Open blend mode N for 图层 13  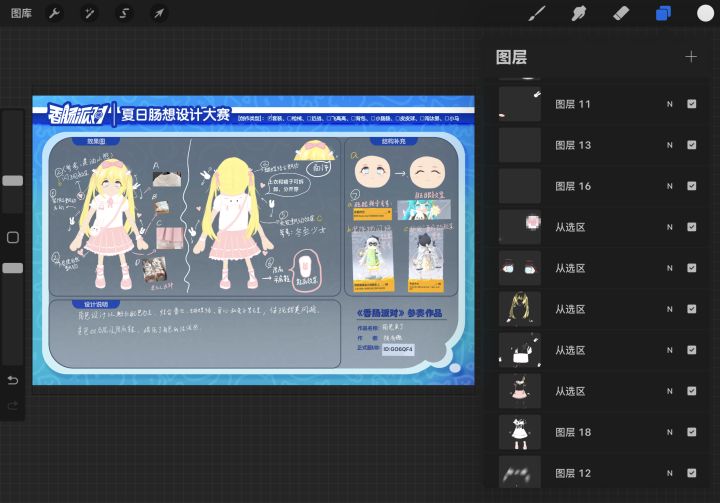(669, 145)
